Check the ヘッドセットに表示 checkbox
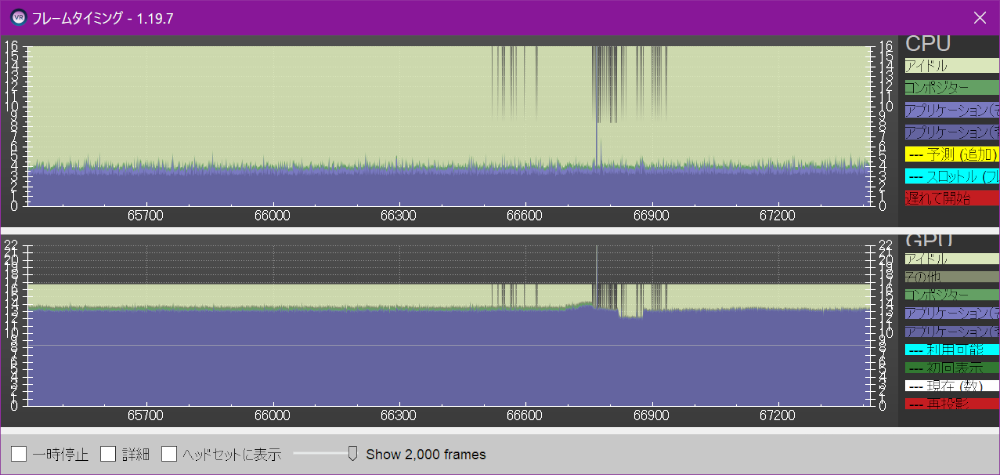The width and height of the screenshot is (1000, 475). 169,454
